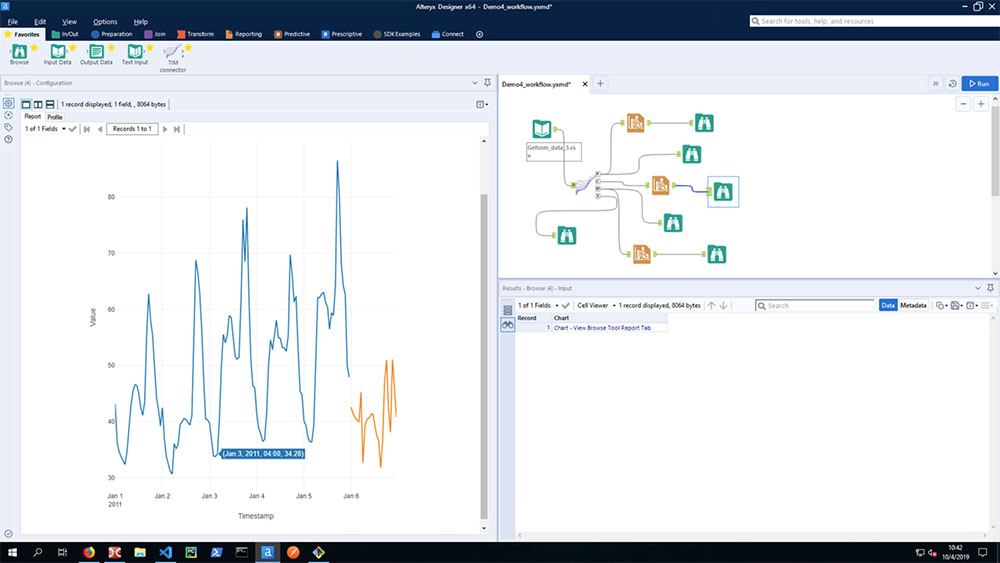Switch Results view to Metadata

[x=913, y=305]
